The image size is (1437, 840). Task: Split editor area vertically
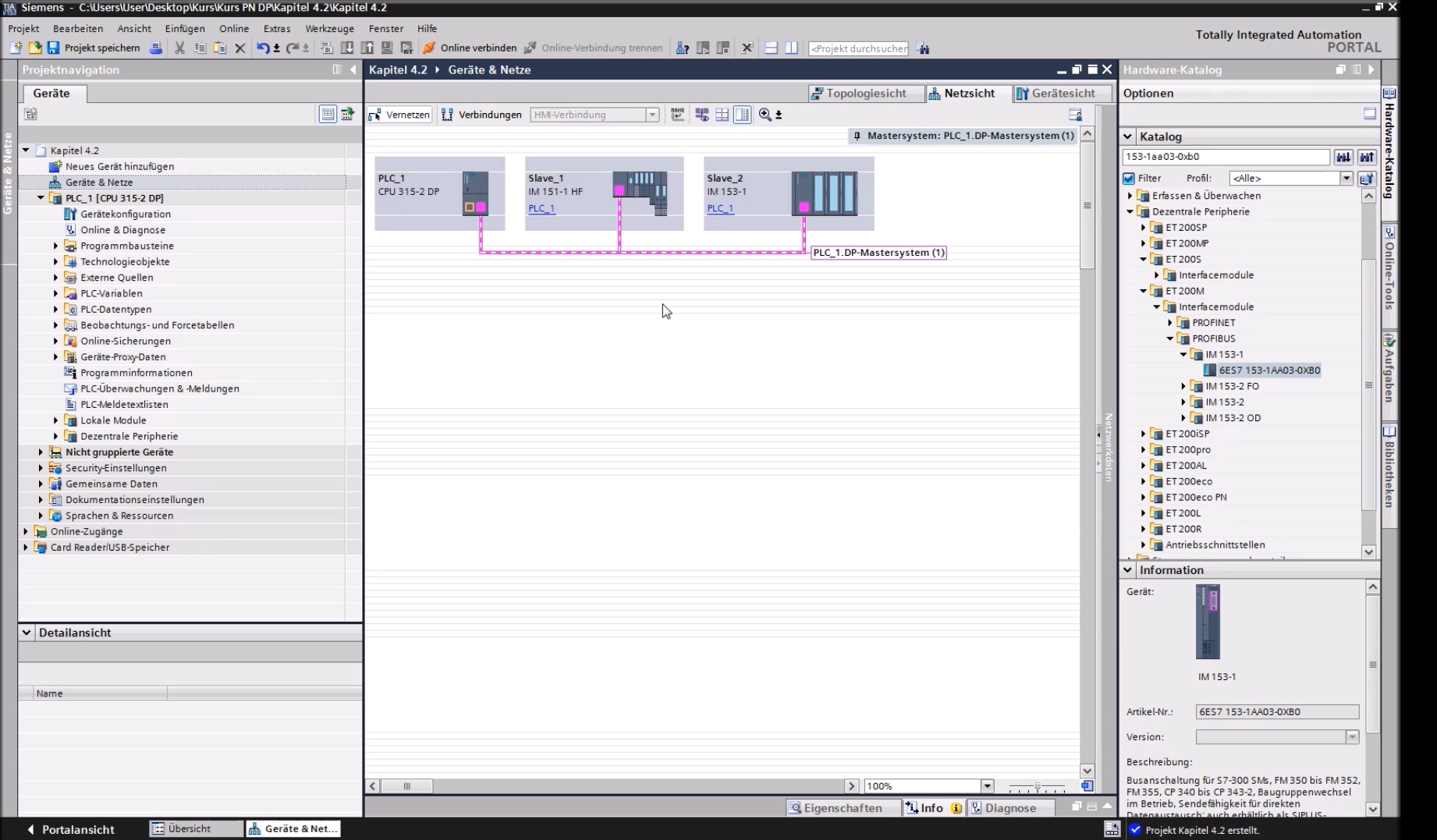(x=791, y=48)
